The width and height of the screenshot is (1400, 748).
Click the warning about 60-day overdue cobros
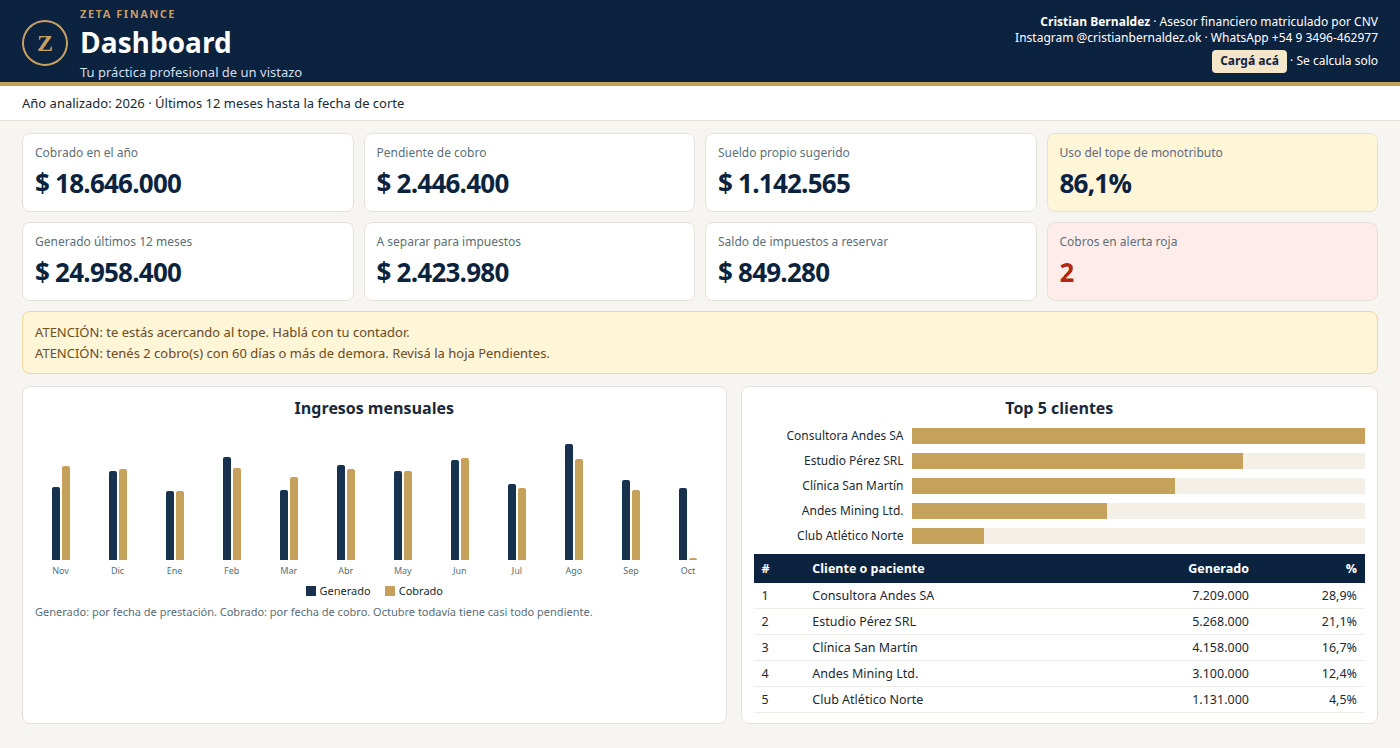click(x=292, y=353)
